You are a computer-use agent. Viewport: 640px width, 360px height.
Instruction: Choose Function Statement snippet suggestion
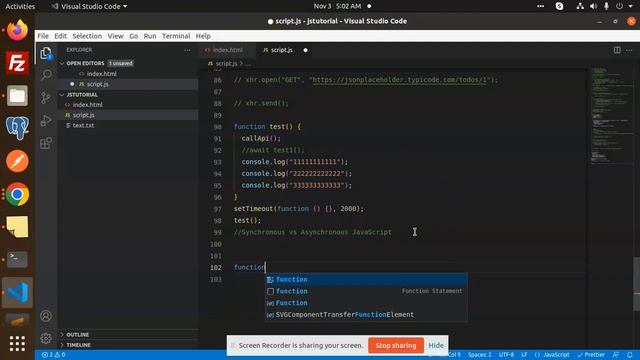pos(366,291)
